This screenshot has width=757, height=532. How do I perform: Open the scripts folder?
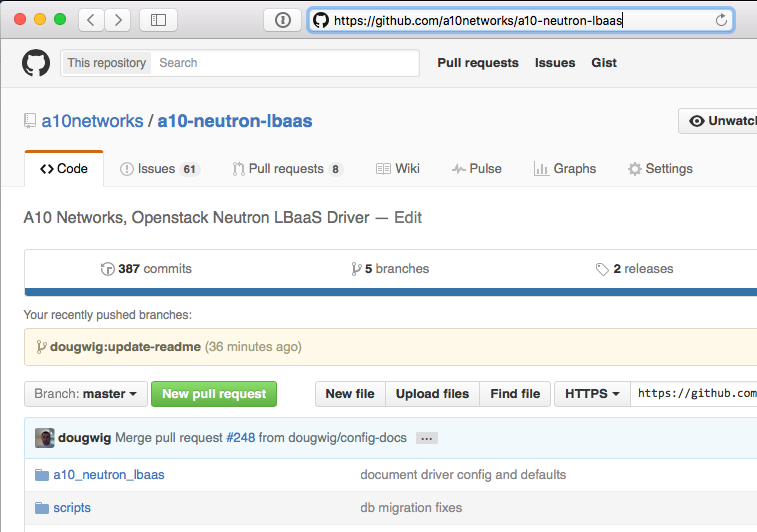point(72,508)
